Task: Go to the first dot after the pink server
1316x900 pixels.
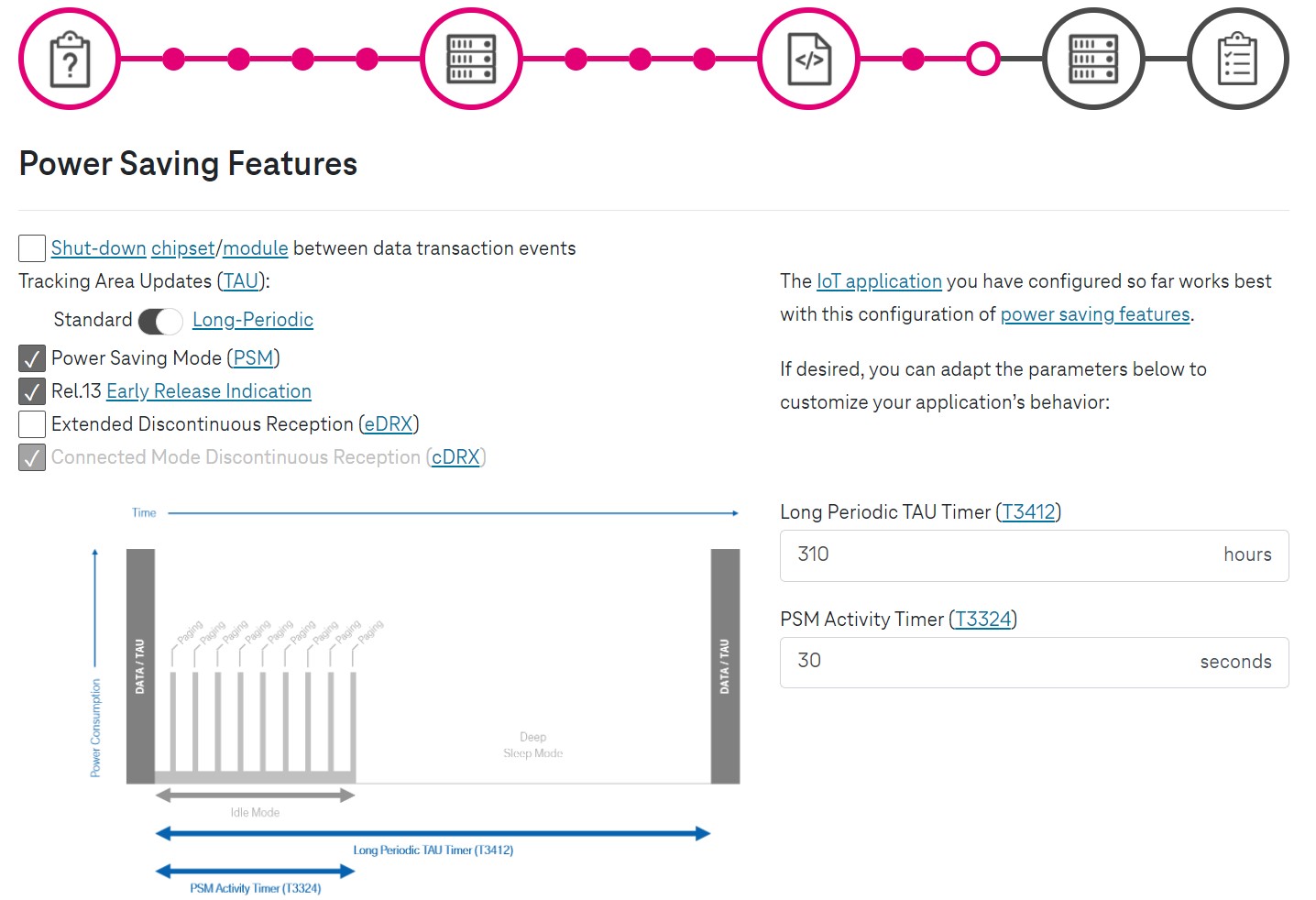Action: coord(576,60)
